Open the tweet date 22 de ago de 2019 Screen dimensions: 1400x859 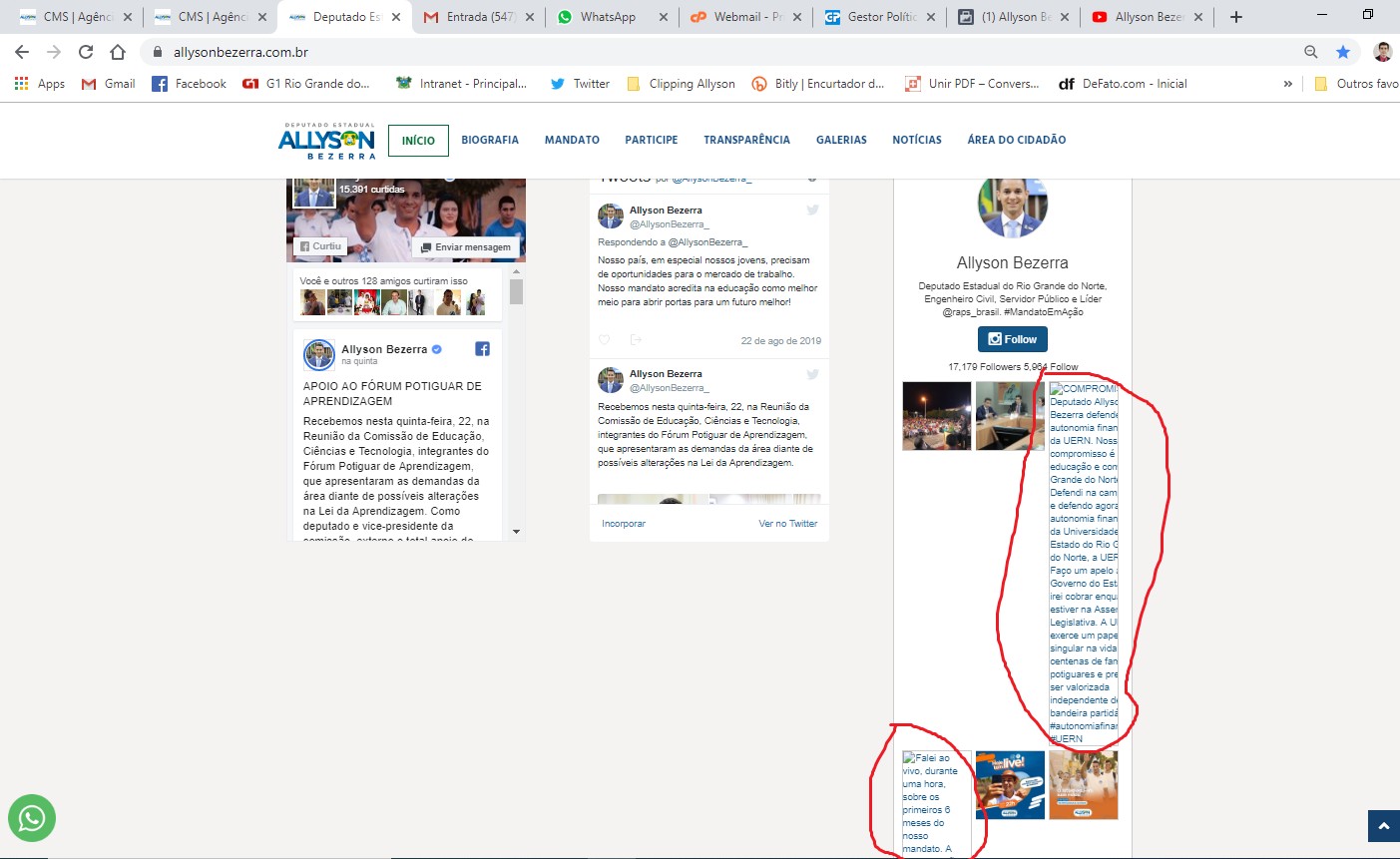coord(781,341)
